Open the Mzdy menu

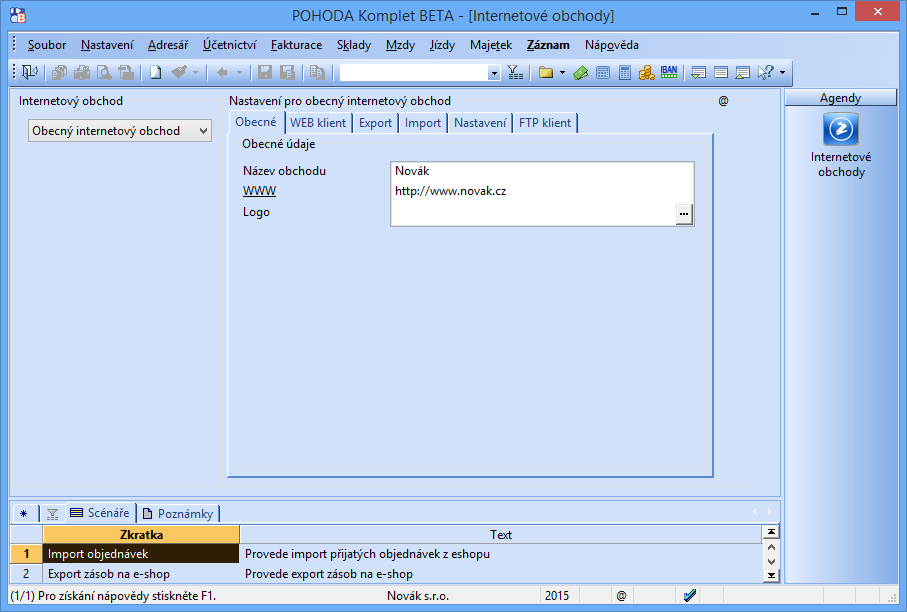coord(400,45)
